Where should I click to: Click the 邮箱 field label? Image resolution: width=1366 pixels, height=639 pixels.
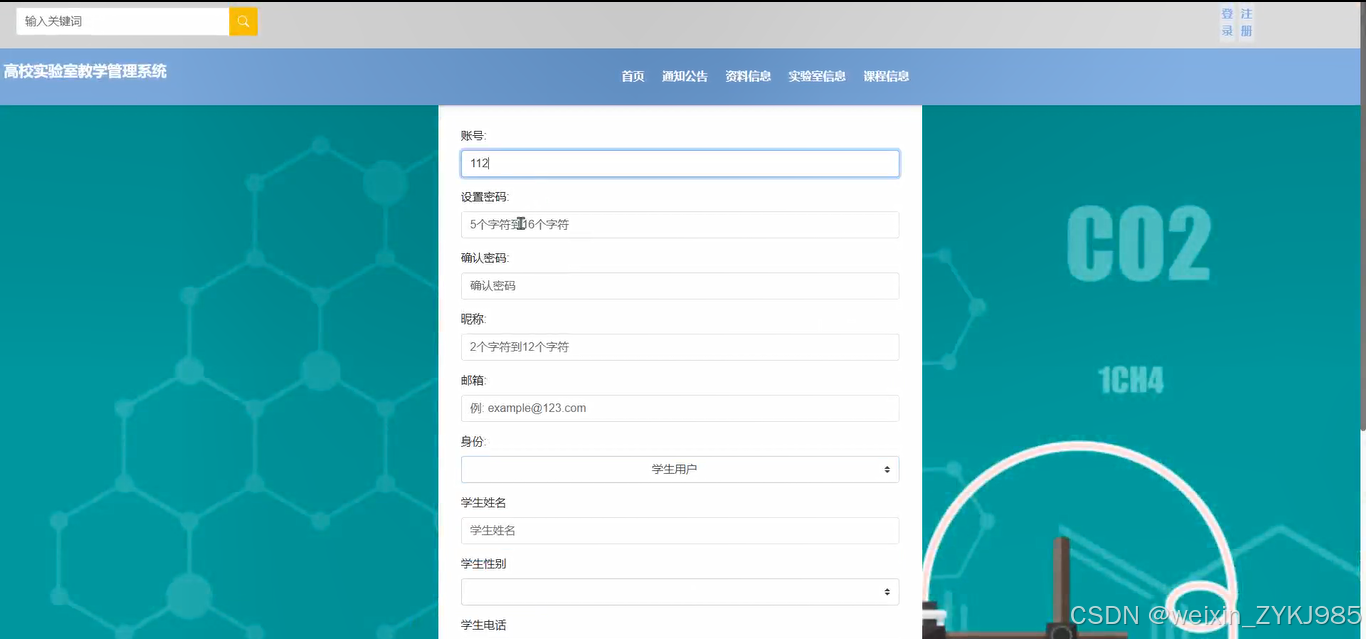pyautogui.click(x=474, y=380)
